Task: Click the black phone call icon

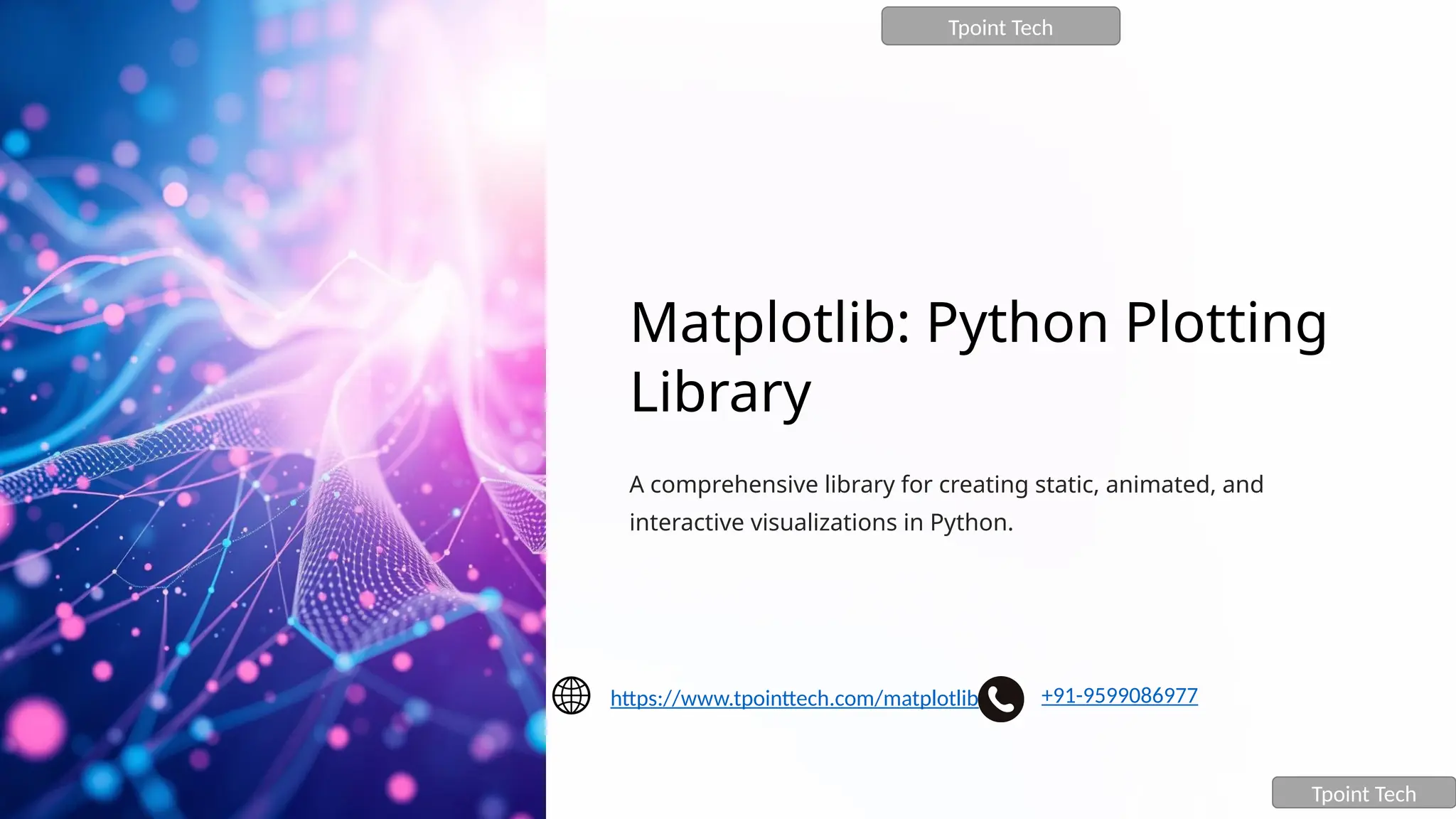Action: (1000, 699)
